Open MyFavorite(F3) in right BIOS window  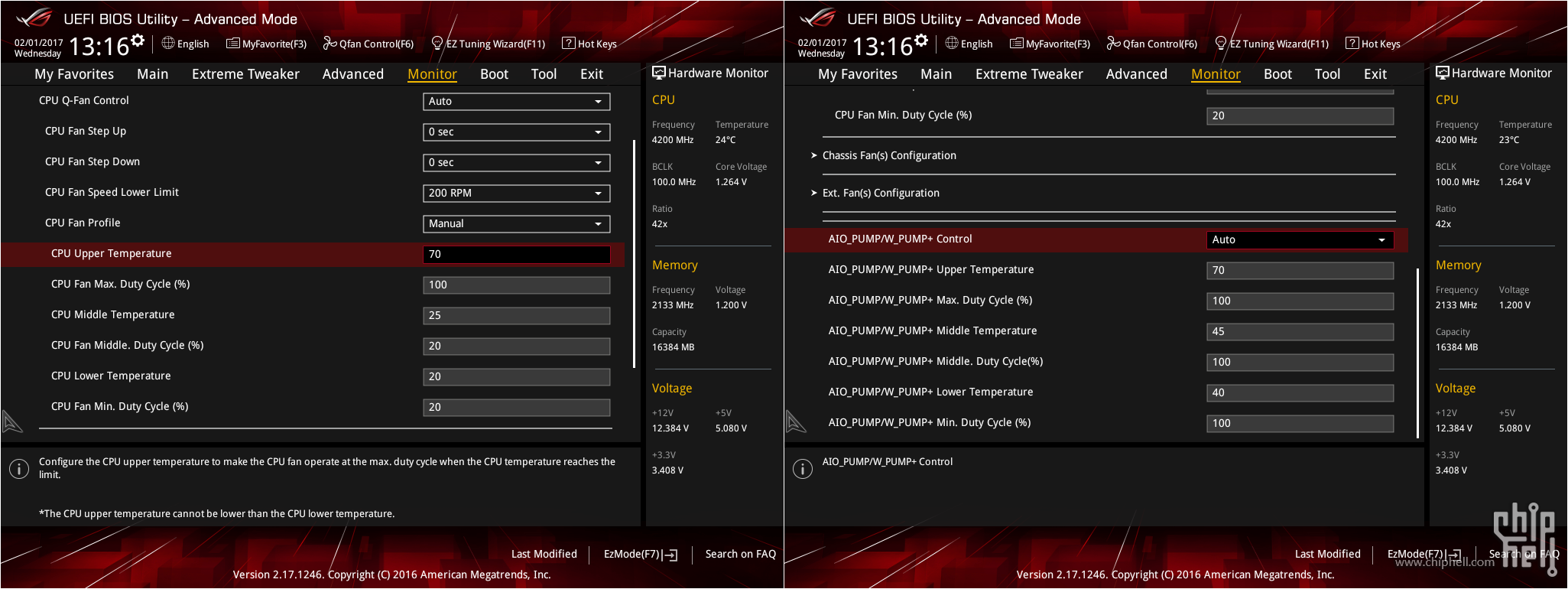pyautogui.click(x=1050, y=44)
